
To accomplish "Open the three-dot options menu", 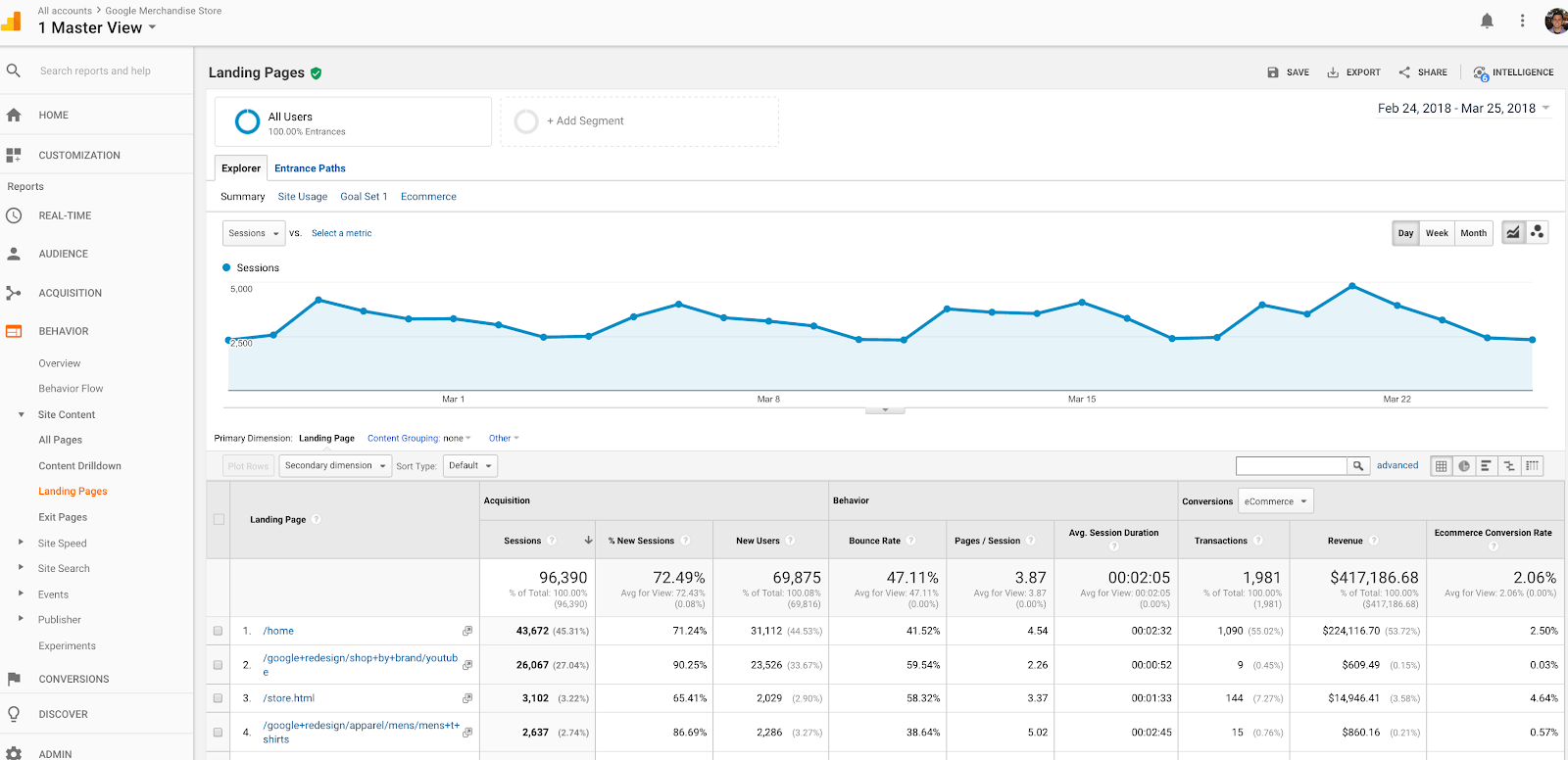I will coord(1522,21).
